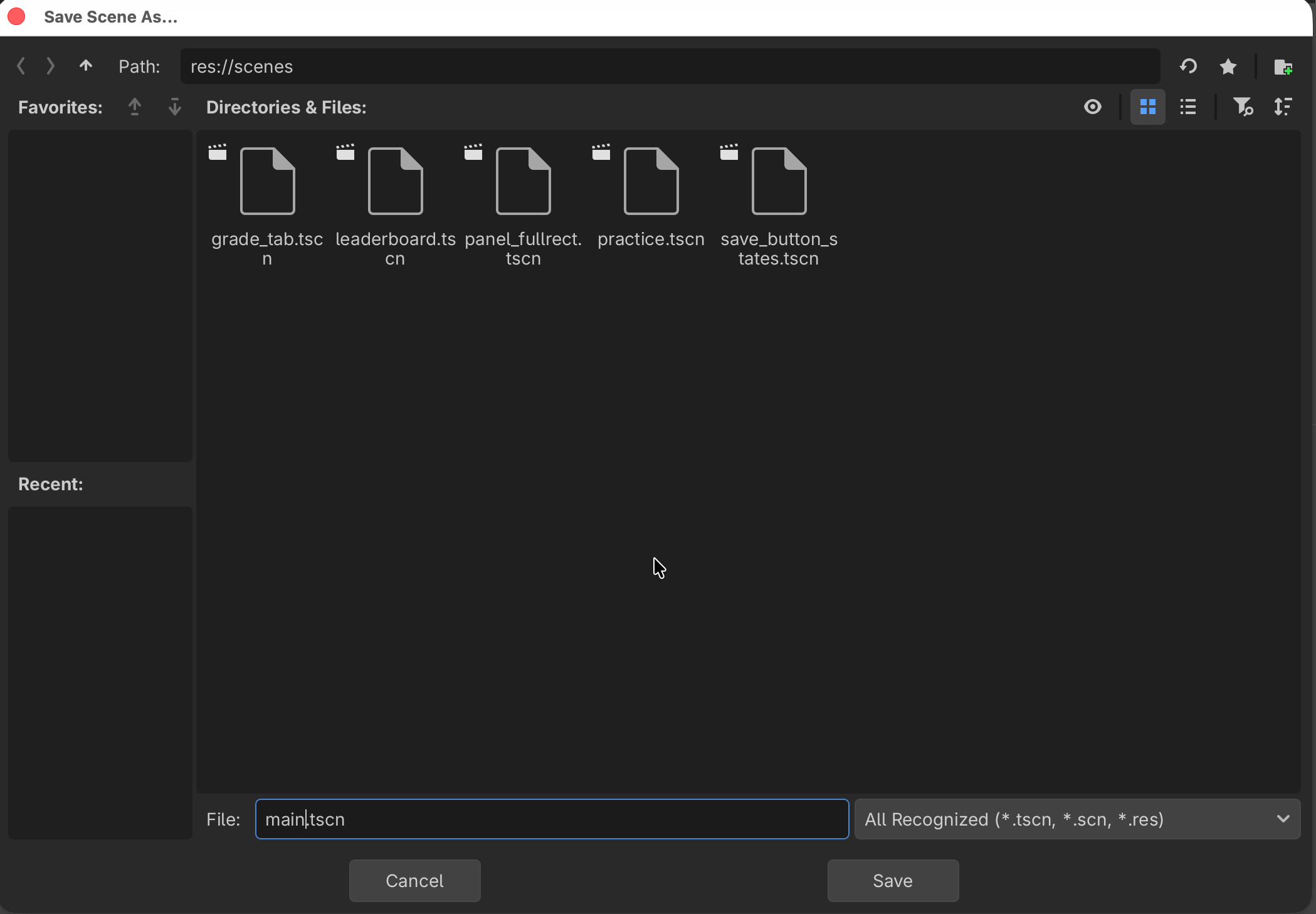Click the Save button
Viewport: 1316px width, 914px height.
tap(893, 881)
